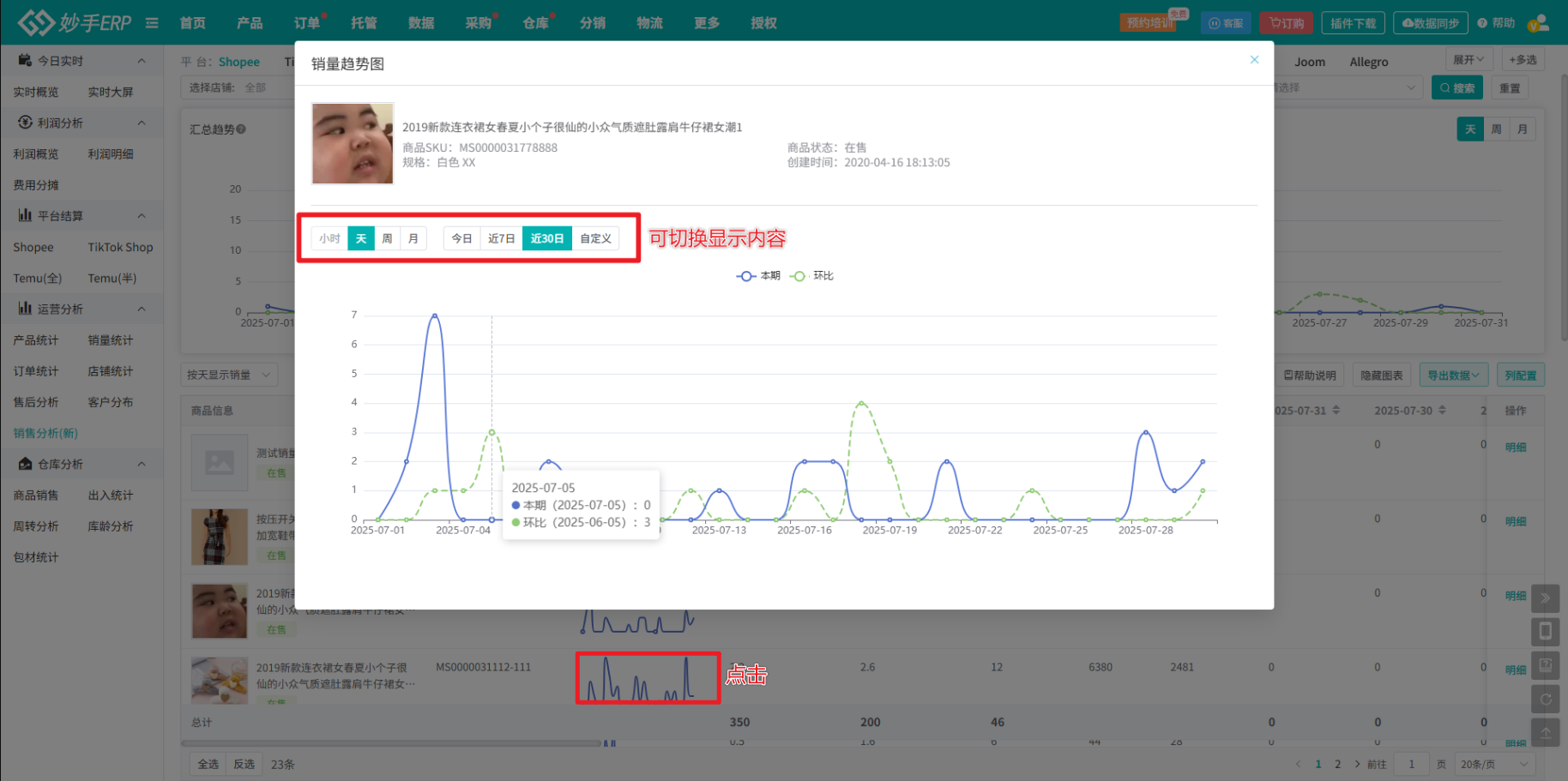Collapse the 仓库分析 sidebar section
Viewport: 1568px width, 781px height.
[142, 464]
